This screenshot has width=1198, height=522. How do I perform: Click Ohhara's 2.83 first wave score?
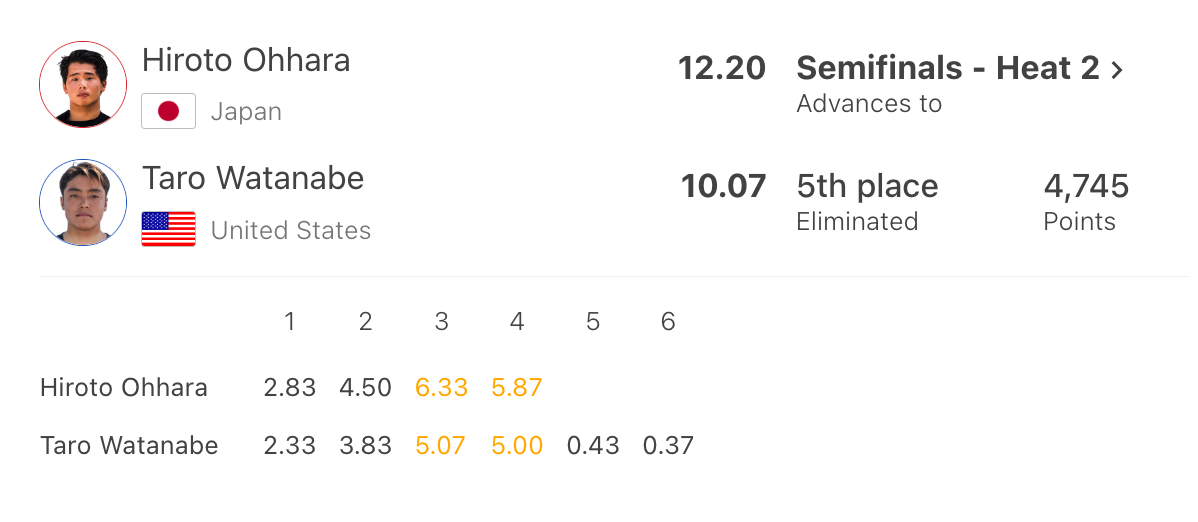[x=290, y=388]
